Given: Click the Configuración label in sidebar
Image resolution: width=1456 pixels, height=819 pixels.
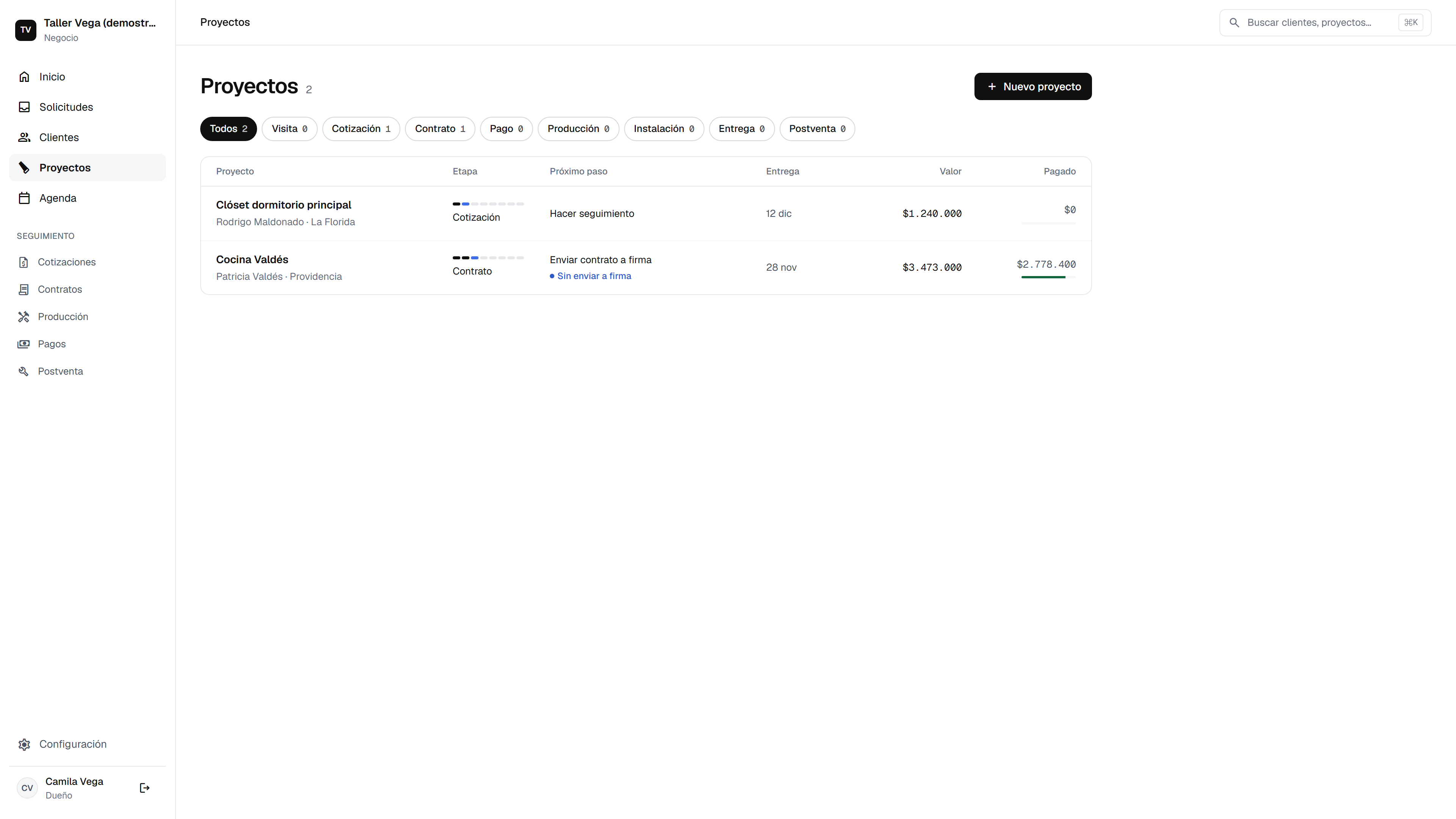Looking at the screenshot, I should point(73,744).
